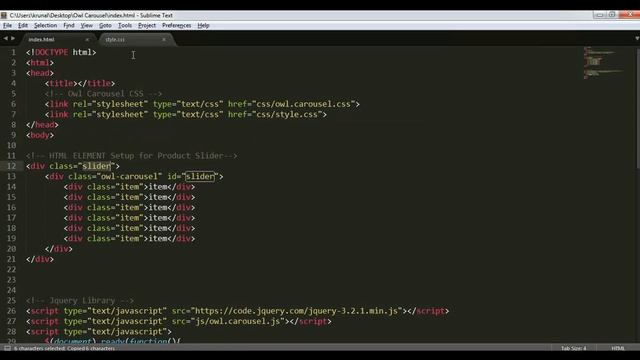Image resolution: width=640 pixels, height=360 pixels.
Task: Click the jquery-3.2.1.min.js URL
Action: [297, 311]
